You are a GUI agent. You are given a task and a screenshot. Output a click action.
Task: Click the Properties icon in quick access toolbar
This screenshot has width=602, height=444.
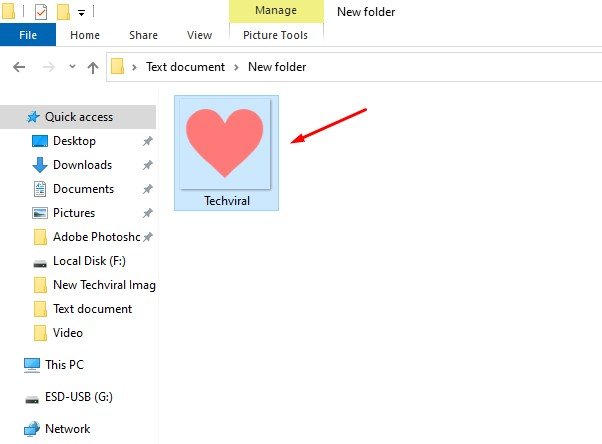pos(41,12)
